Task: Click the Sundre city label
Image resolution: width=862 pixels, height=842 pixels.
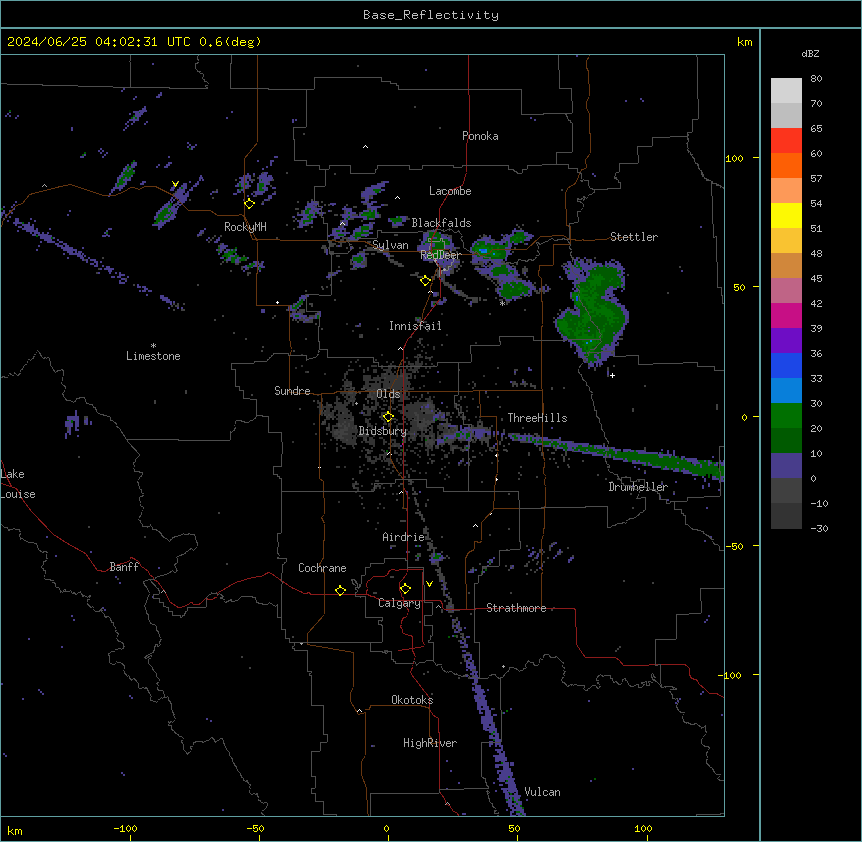Action: (x=292, y=391)
